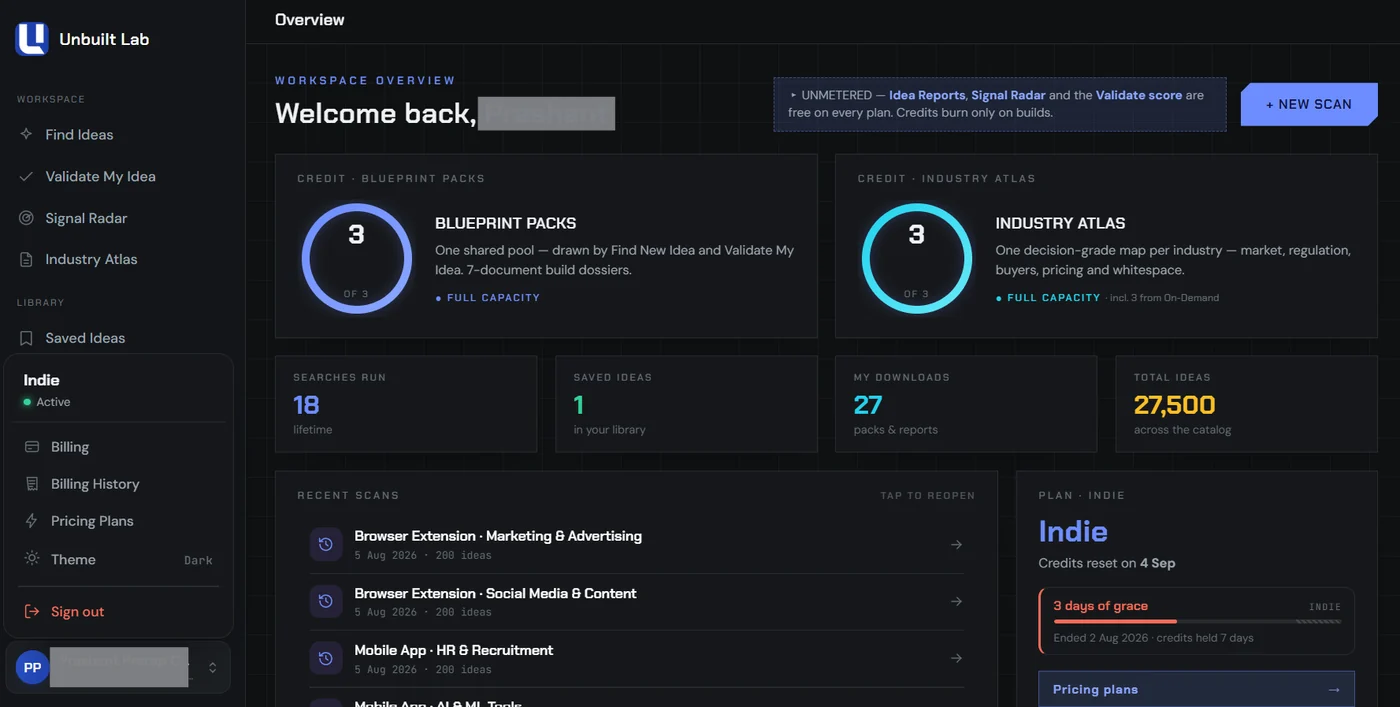
Task: Click the arrow on the Pricing plans button
Action: pos(1333,689)
